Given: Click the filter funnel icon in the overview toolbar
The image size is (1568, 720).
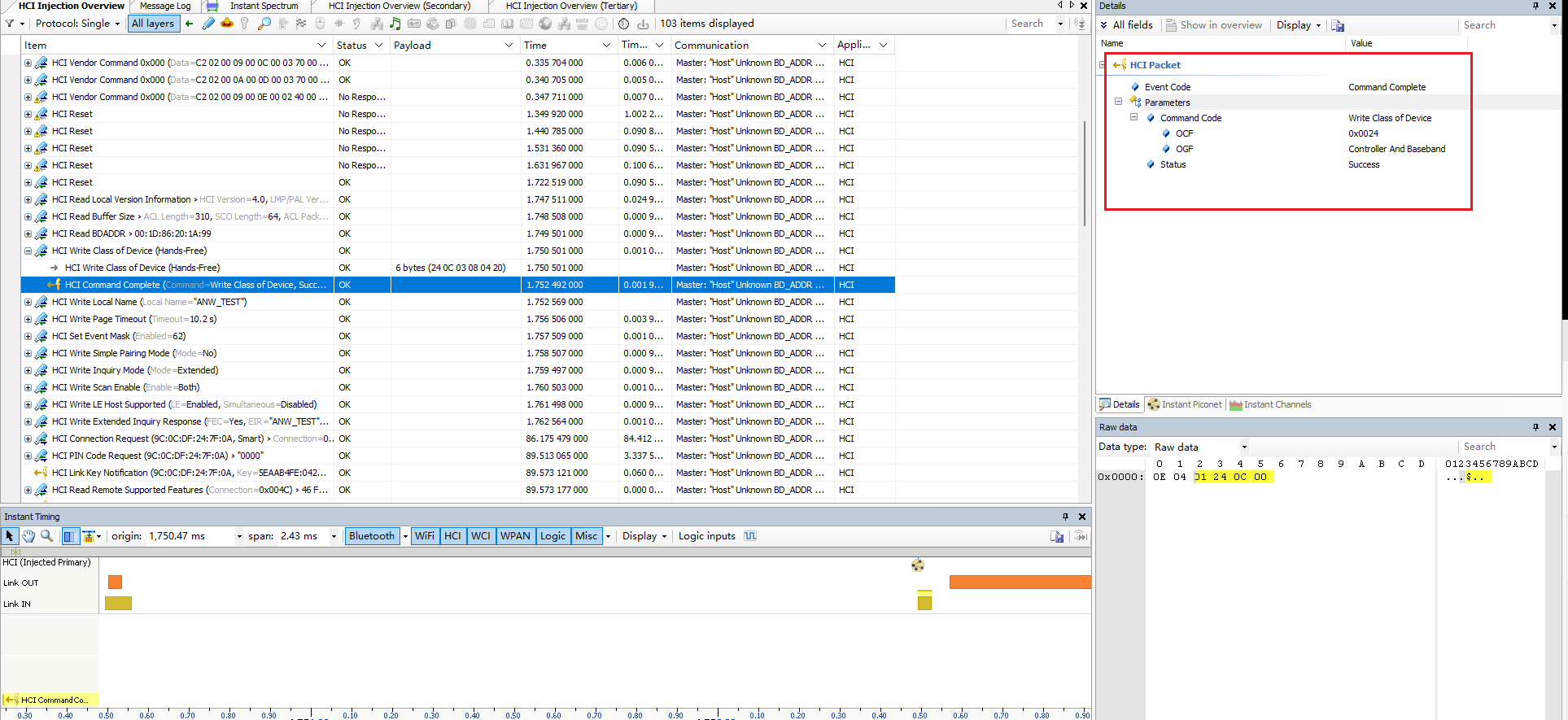Looking at the screenshot, I should pyautogui.click(x=10, y=24).
